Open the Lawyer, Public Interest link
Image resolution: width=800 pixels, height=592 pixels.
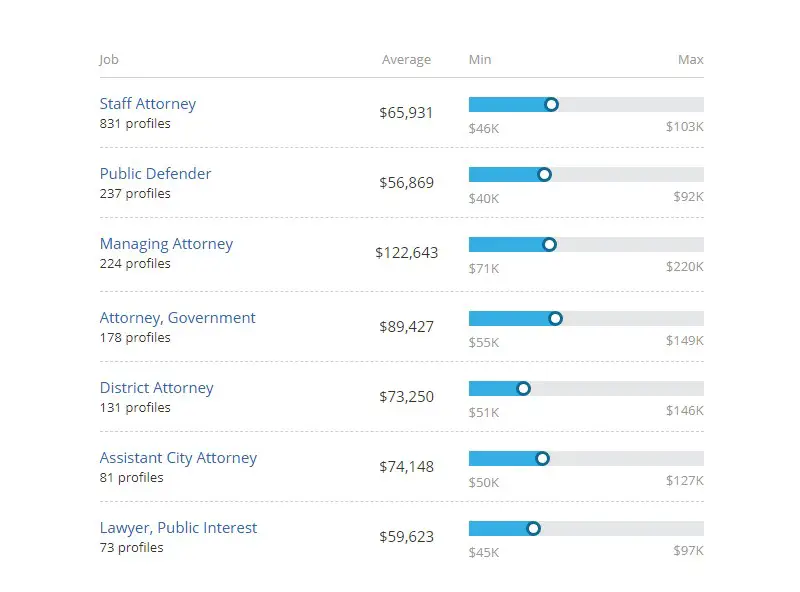point(178,528)
